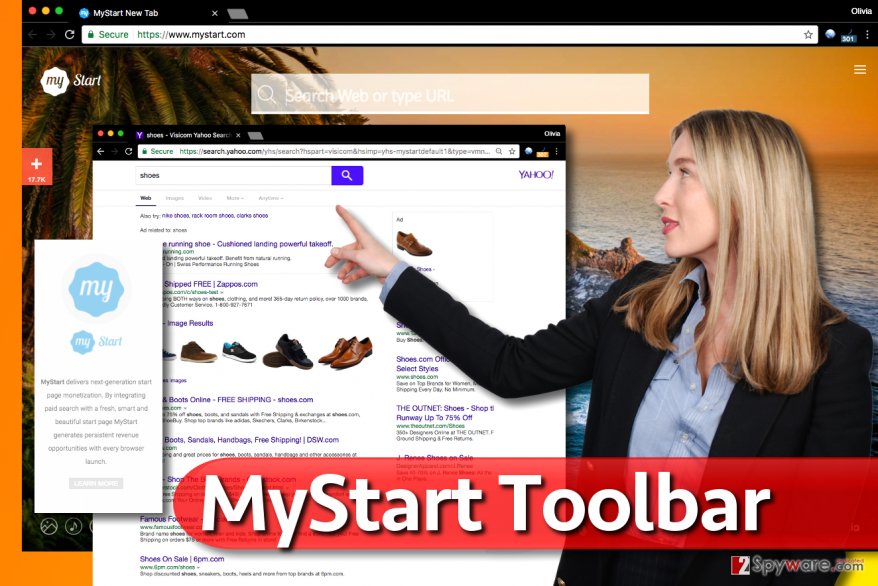Reload the MyStart New Tab page
Viewport: 878px width, 586px height.
(69, 35)
